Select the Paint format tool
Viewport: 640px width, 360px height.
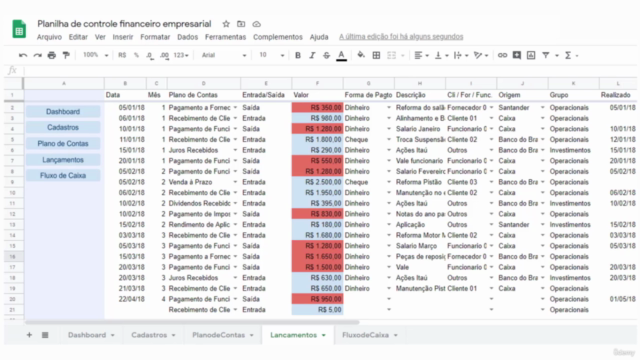[x=66, y=55]
